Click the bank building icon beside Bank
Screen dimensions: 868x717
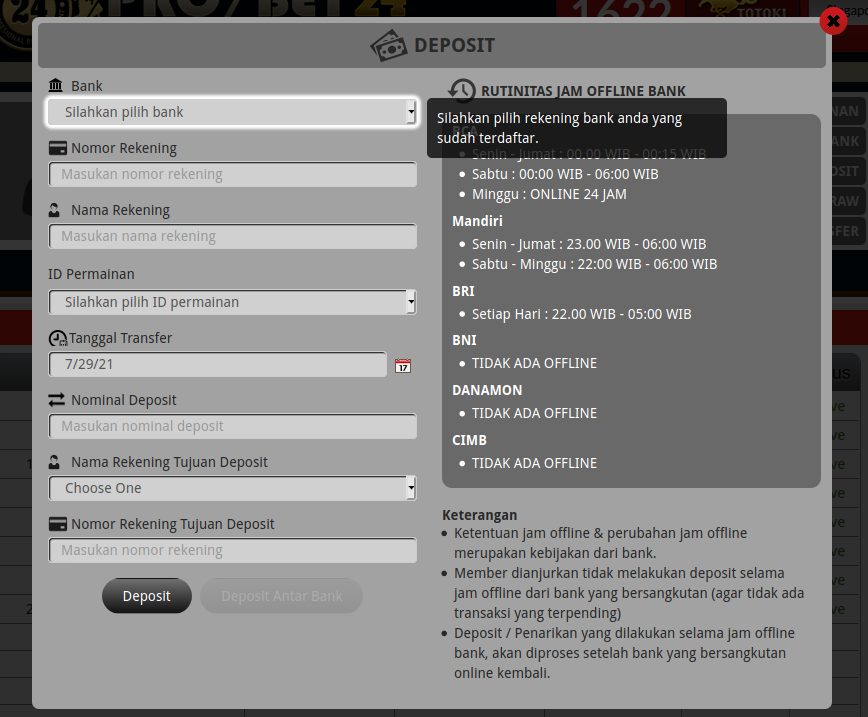click(x=56, y=87)
